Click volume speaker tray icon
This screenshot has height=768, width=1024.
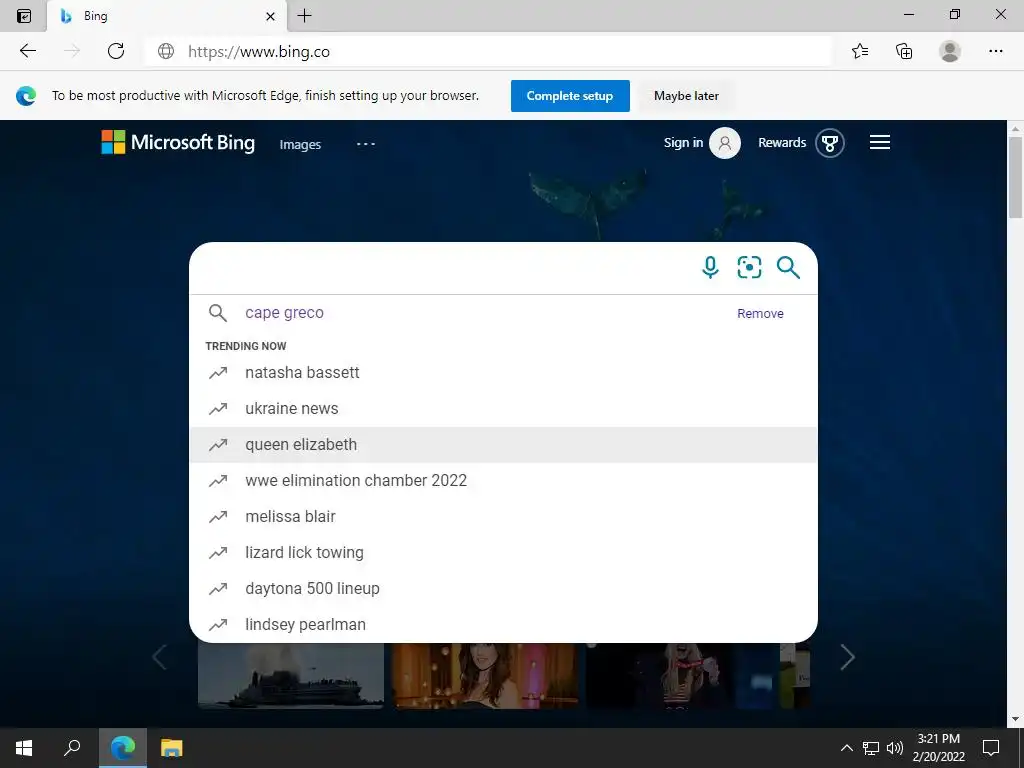coord(895,748)
